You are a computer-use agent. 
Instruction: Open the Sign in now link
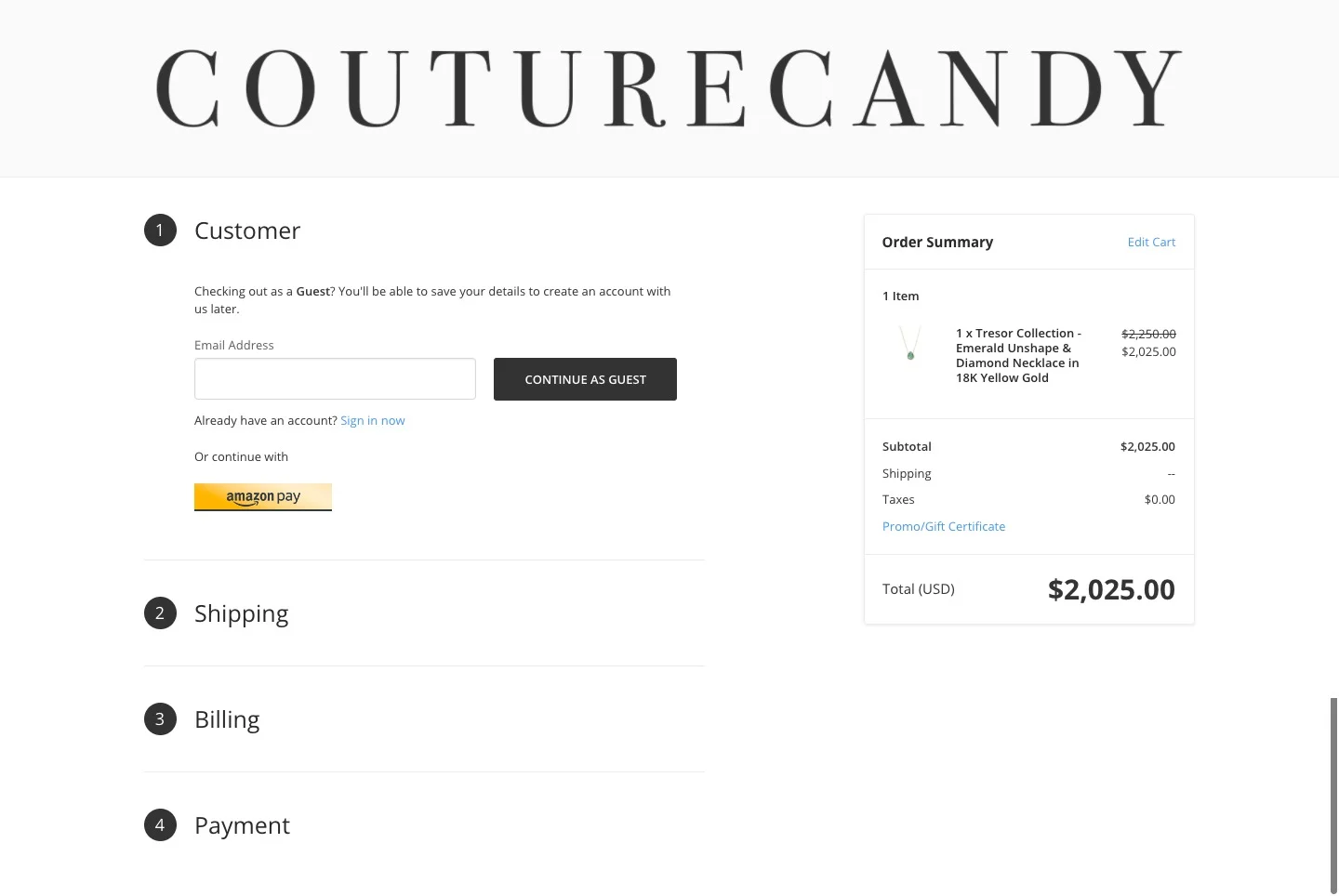click(x=372, y=420)
